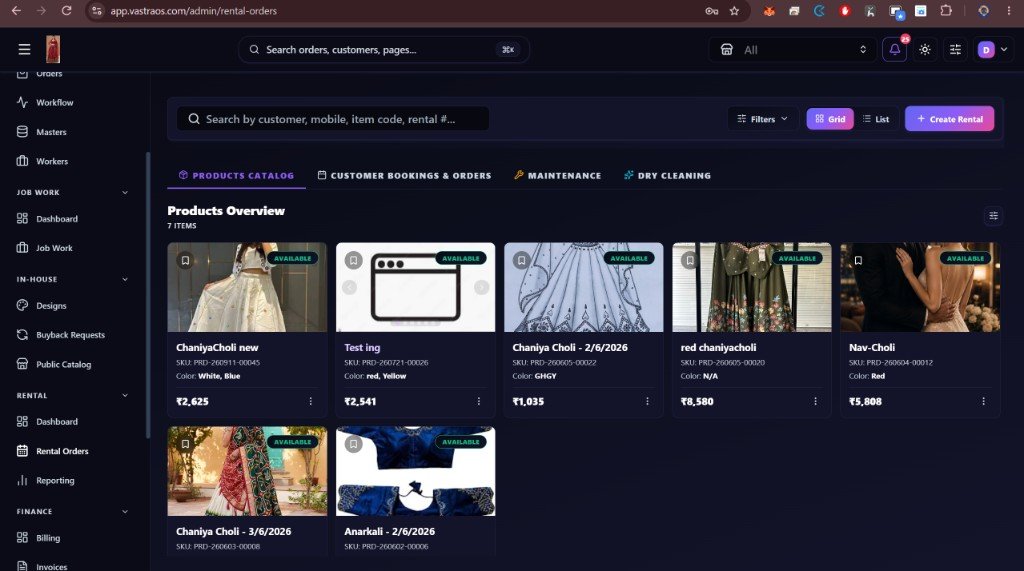Open the Anarkali product image
The width and height of the screenshot is (1024, 571).
pos(415,472)
